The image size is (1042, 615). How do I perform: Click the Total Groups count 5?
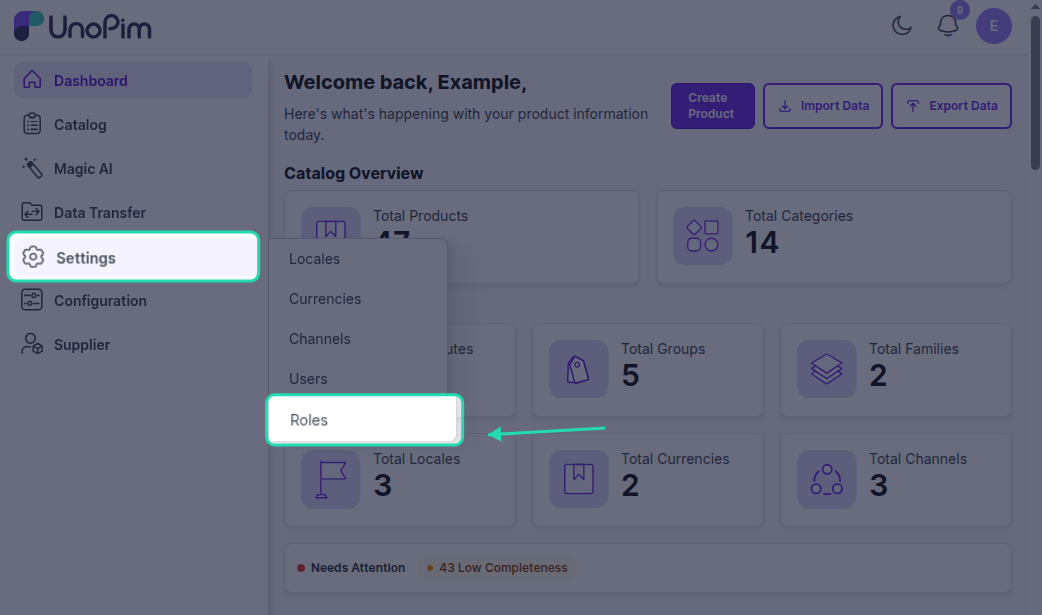[631, 376]
